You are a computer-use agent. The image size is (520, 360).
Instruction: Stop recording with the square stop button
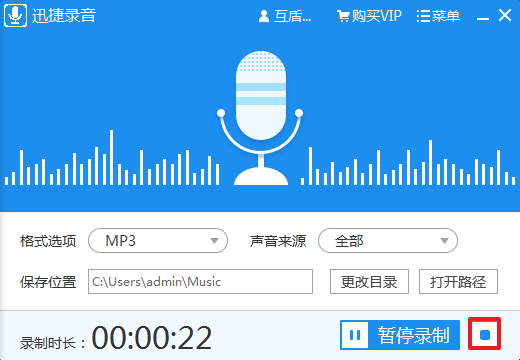pos(485,334)
